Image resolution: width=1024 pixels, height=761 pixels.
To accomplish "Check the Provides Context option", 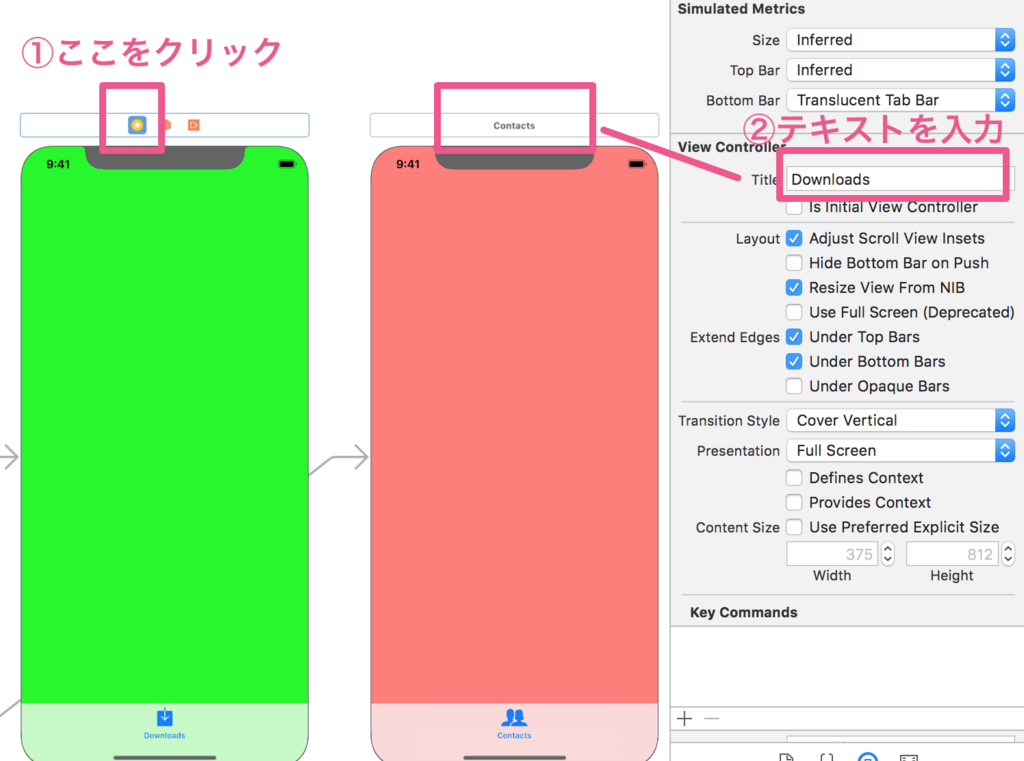I will pyautogui.click(x=794, y=502).
